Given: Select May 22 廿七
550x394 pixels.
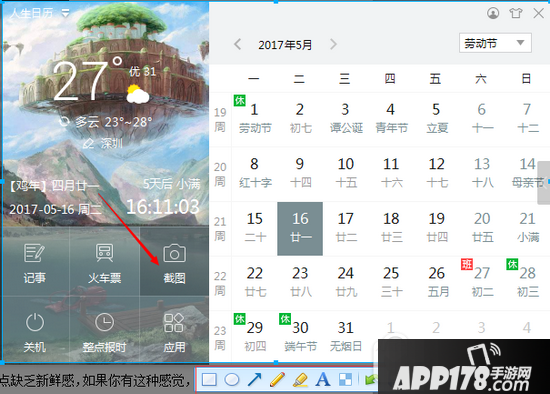Looking at the screenshot, I should (x=255, y=283).
